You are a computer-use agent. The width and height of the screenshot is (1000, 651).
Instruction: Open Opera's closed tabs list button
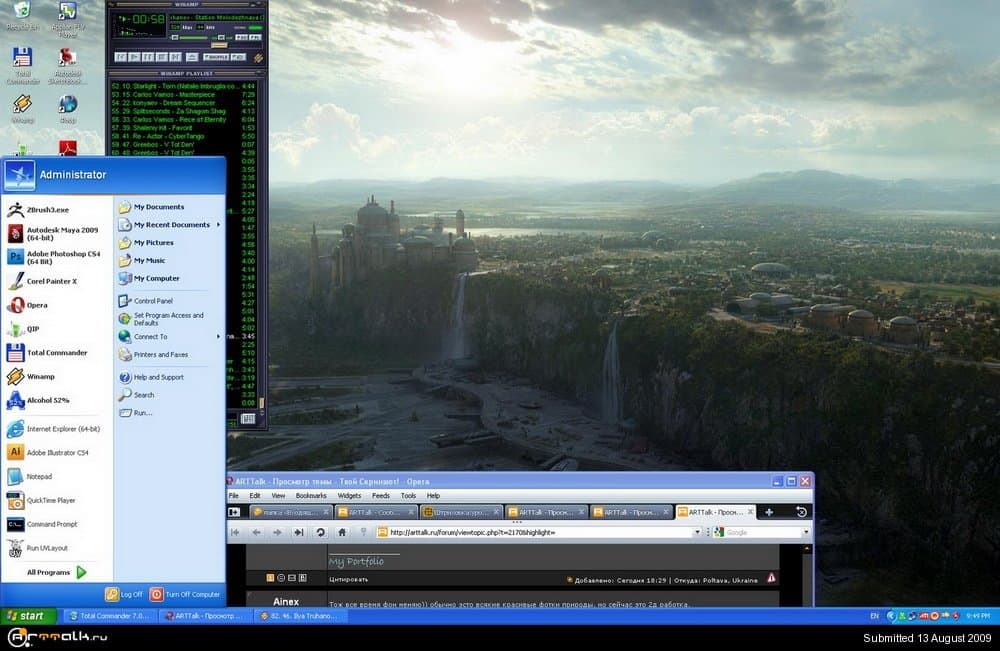point(802,512)
